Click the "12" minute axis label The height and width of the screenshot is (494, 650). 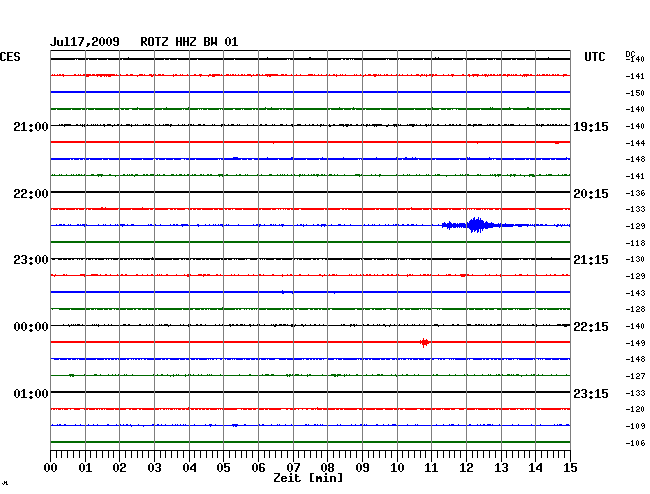coord(466,468)
